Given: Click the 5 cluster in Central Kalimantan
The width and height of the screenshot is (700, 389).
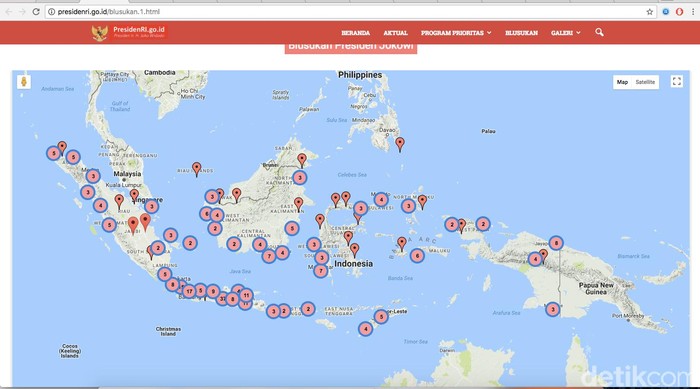Looking at the screenshot, I should 292,228.
